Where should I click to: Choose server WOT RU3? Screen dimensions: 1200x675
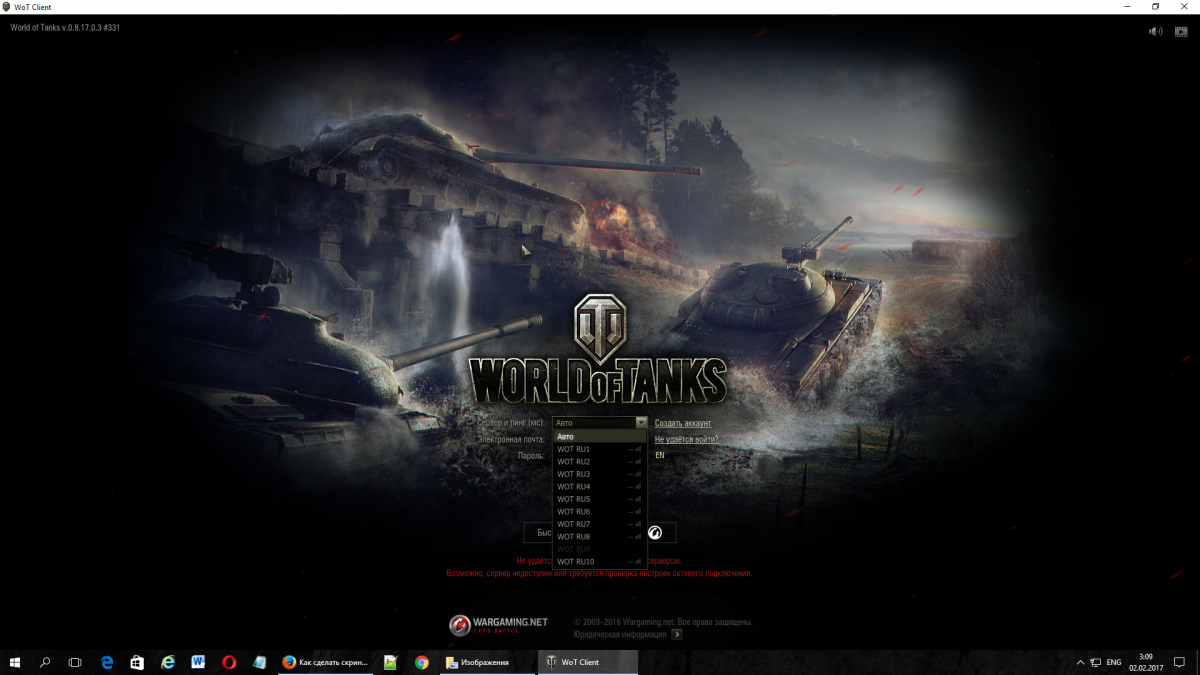tap(600, 474)
